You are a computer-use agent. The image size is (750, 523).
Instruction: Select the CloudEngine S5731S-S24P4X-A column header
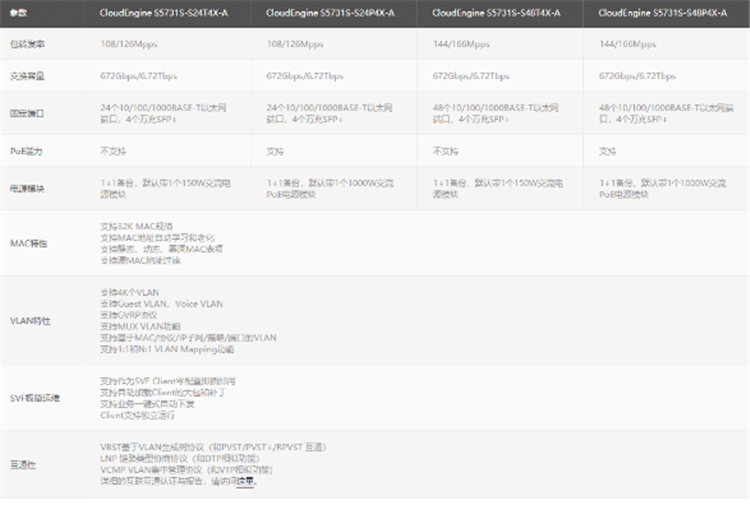coord(330,13)
